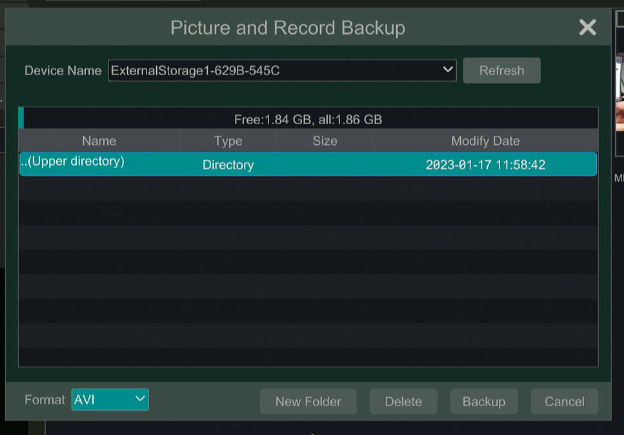This screenshot has height=435, width=624.
Task: Click the date 2023-01-17 11:58:42 cell
Action: click(485, 165)
